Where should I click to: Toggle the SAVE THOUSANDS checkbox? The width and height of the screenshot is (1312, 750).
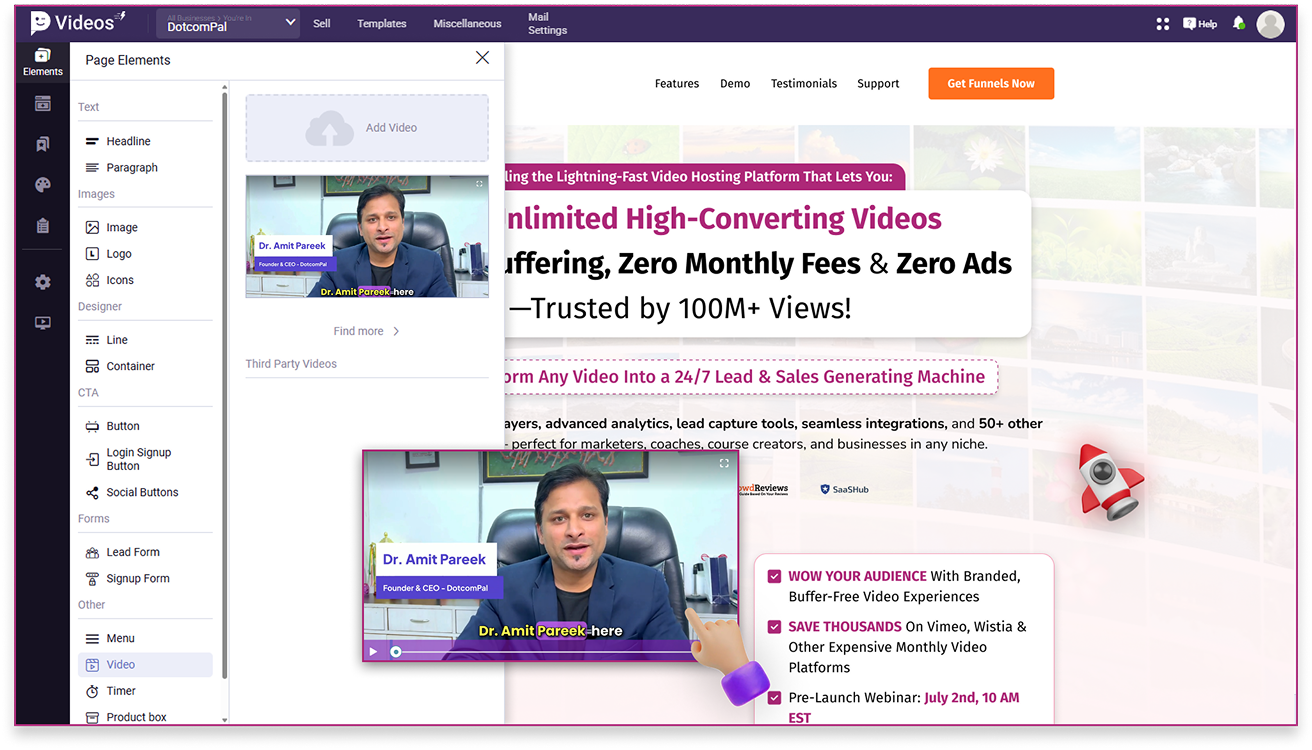tap(774, 627)
